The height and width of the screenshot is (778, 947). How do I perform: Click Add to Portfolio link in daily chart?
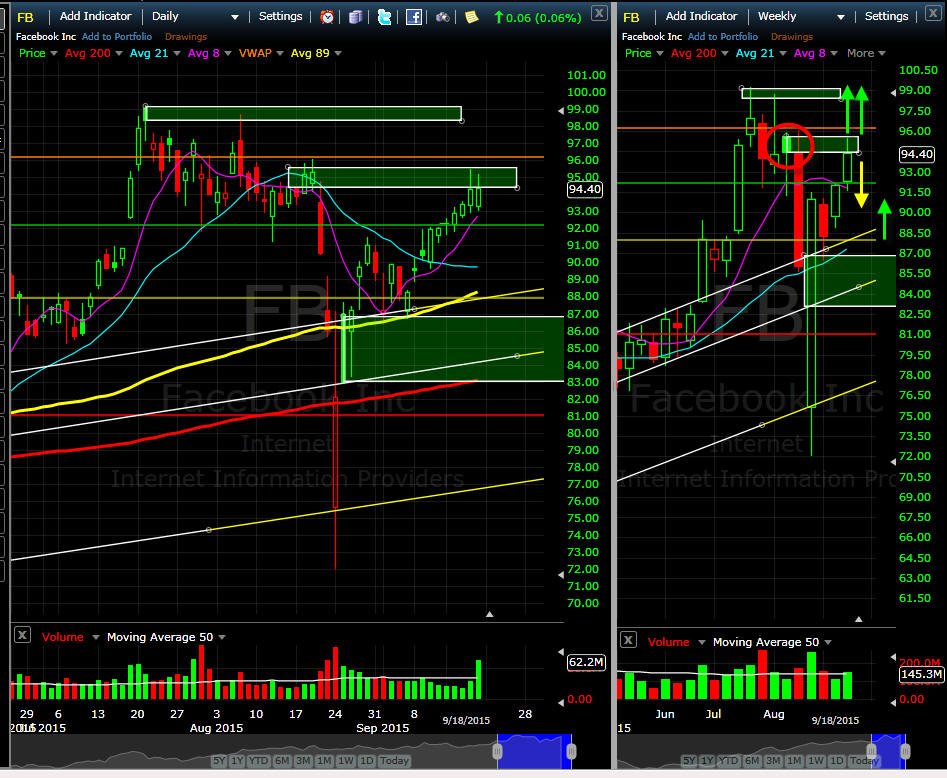(x=117, y=36)
